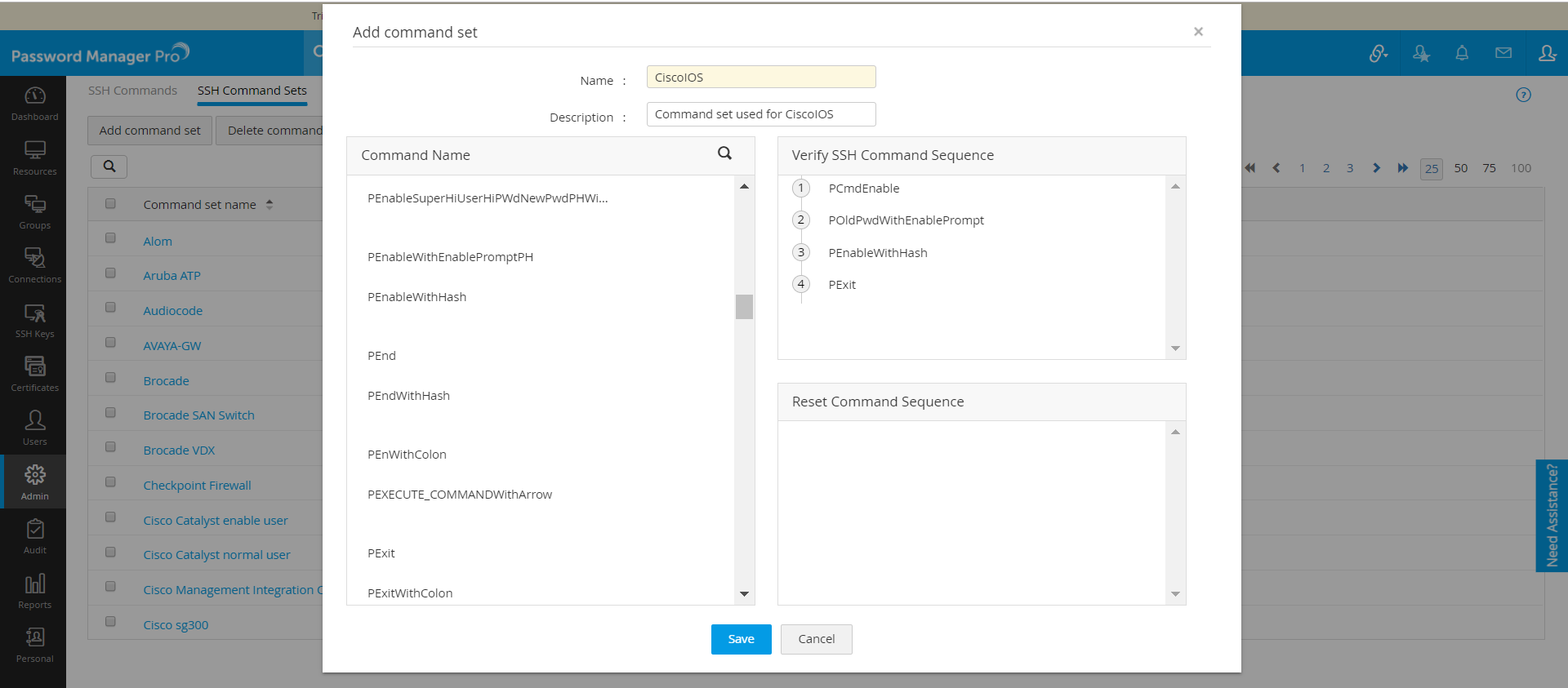Viewport: 1568px width, 688px height.
Task: Click the help question mark icon
Action: click(1523, 95)
